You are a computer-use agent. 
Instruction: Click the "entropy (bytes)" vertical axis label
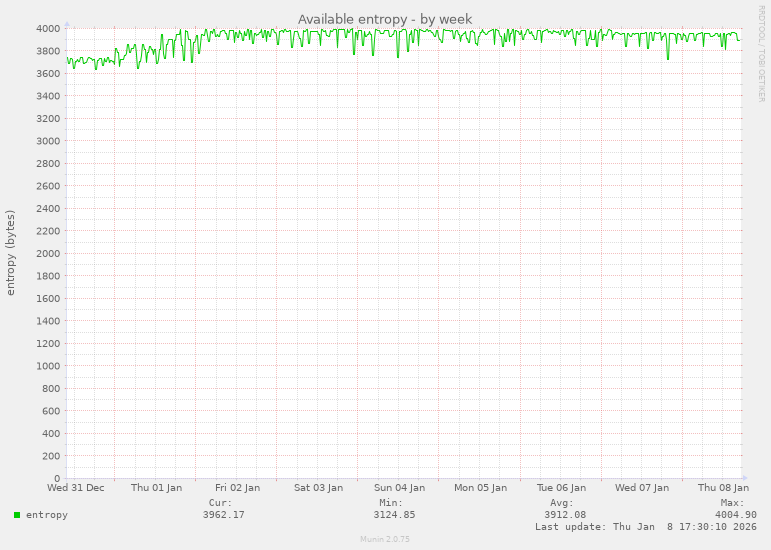[11, 252]
